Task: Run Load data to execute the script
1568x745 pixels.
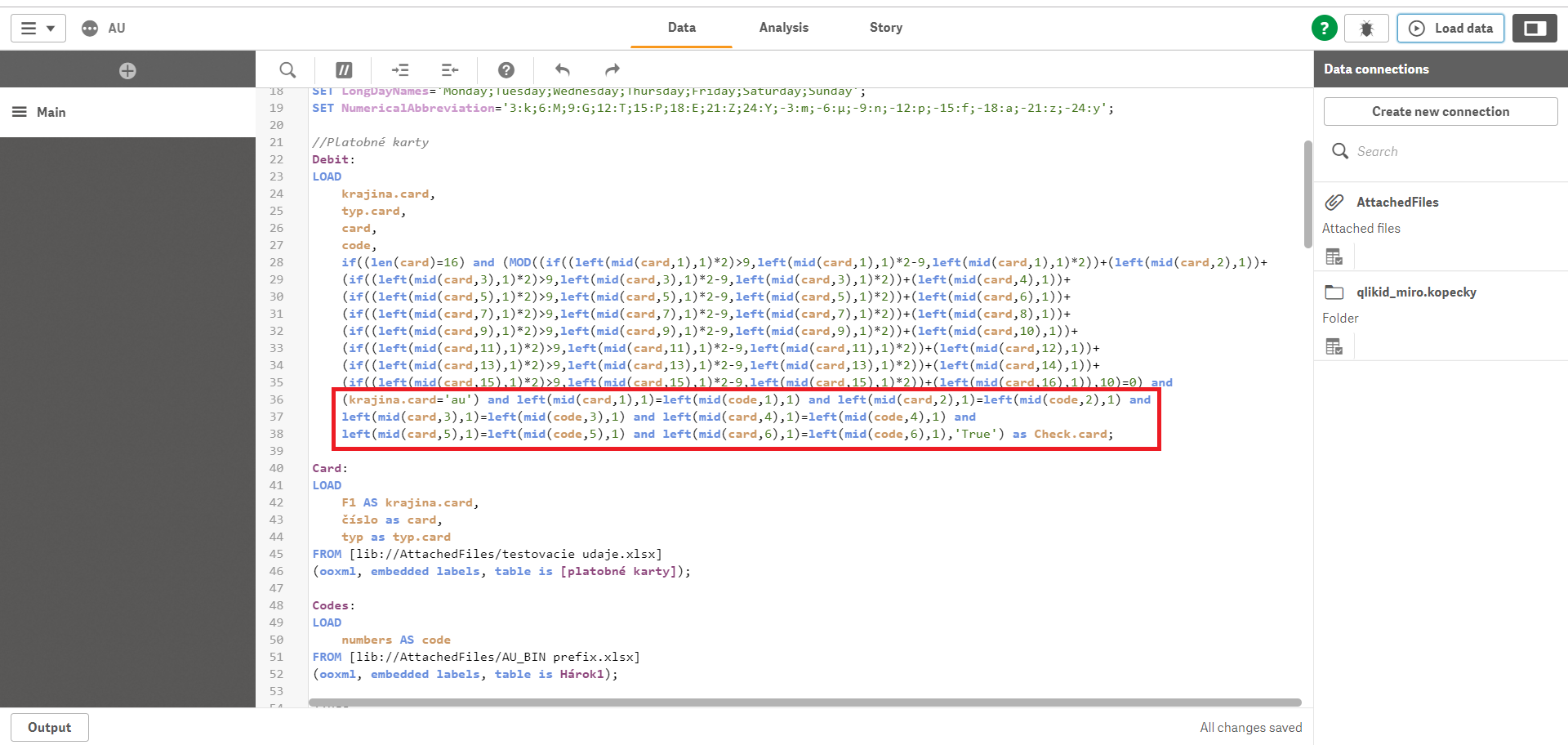Action: (x=1450, y=27)
